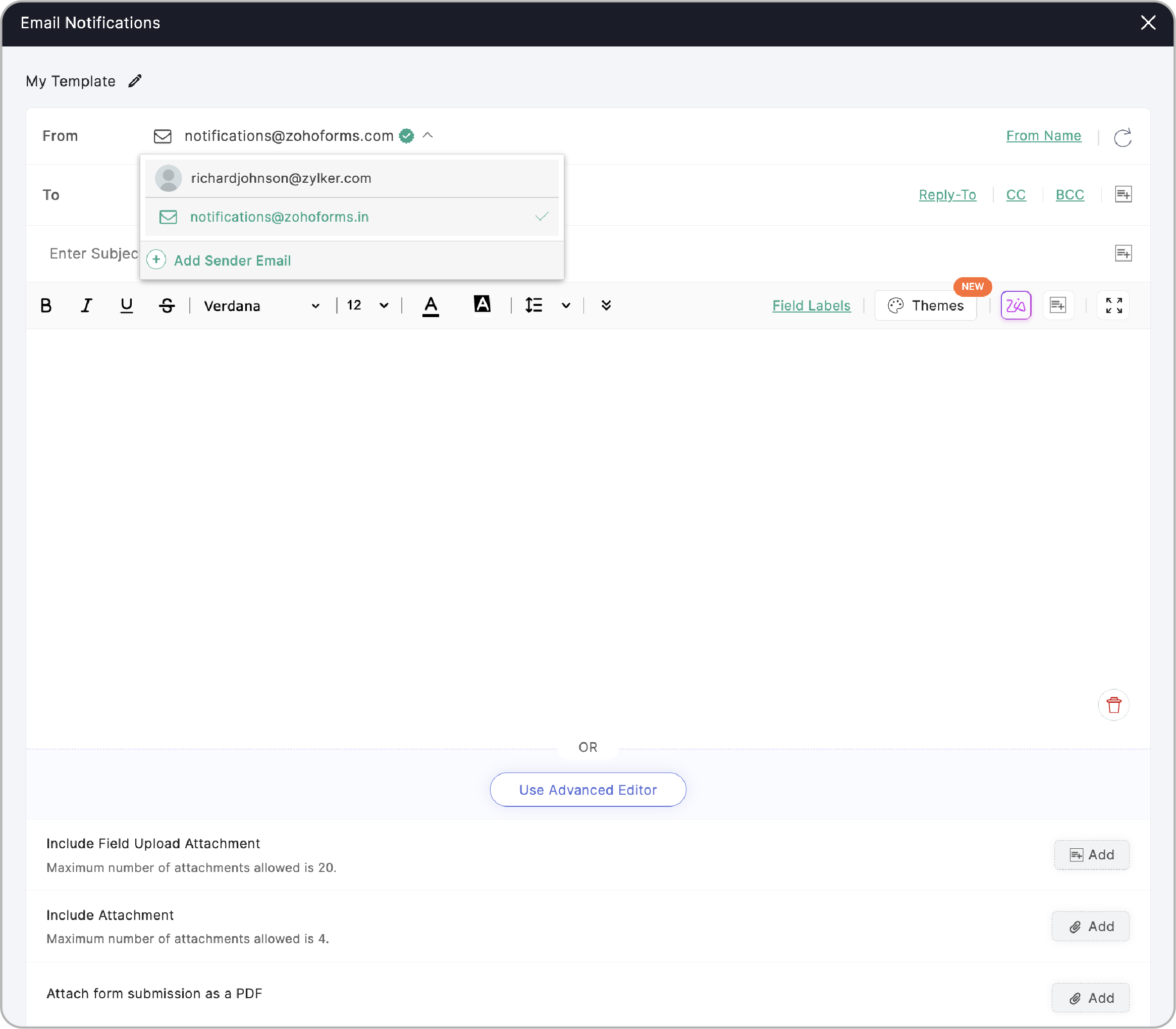The image size is (1176, 1029).
Task: Click the refresh icon next to From Name
Action: click(x=1122, y=137)
